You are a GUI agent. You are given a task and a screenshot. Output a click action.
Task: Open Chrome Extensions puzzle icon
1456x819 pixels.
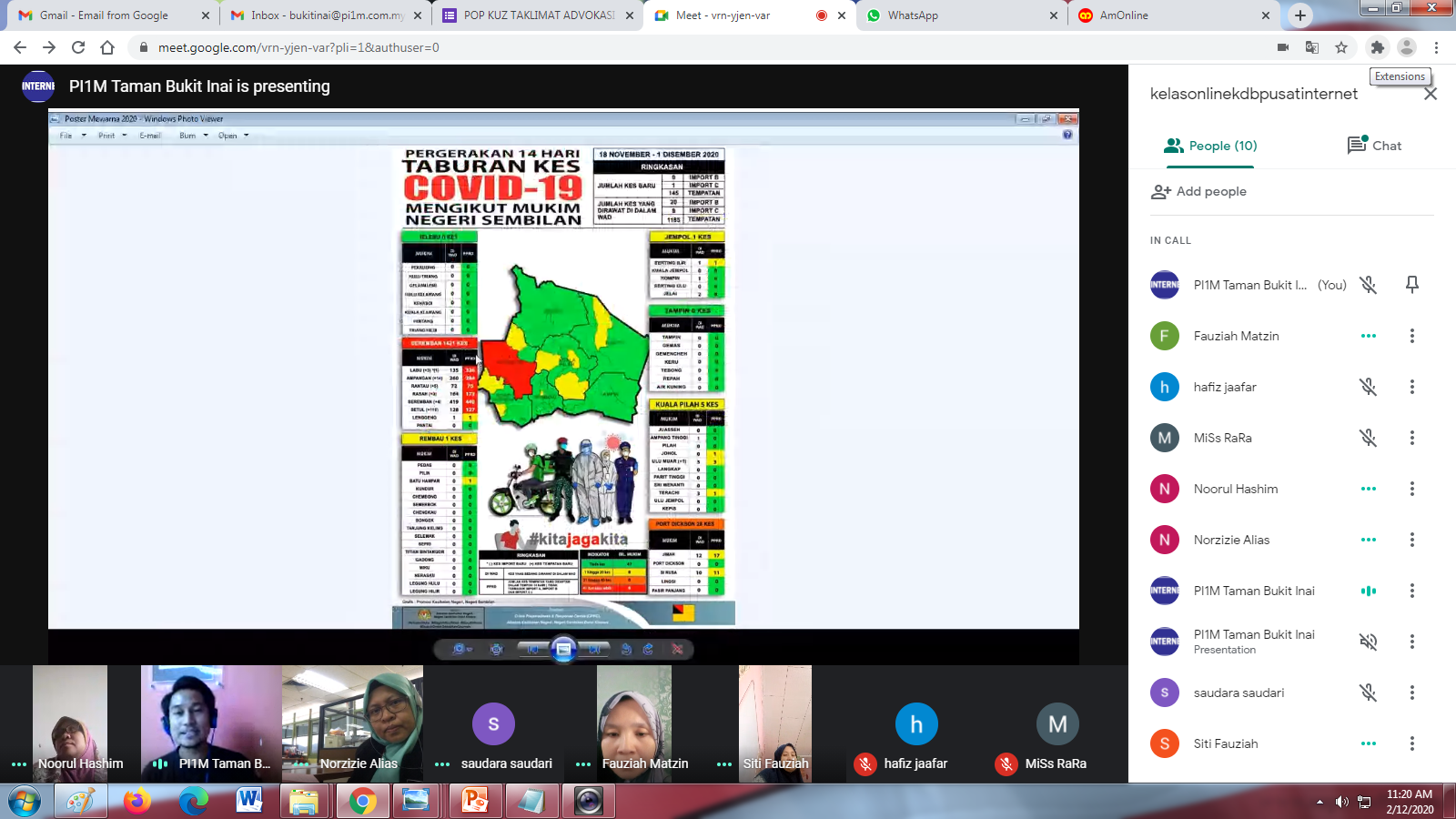click(x=1377, y=47)
